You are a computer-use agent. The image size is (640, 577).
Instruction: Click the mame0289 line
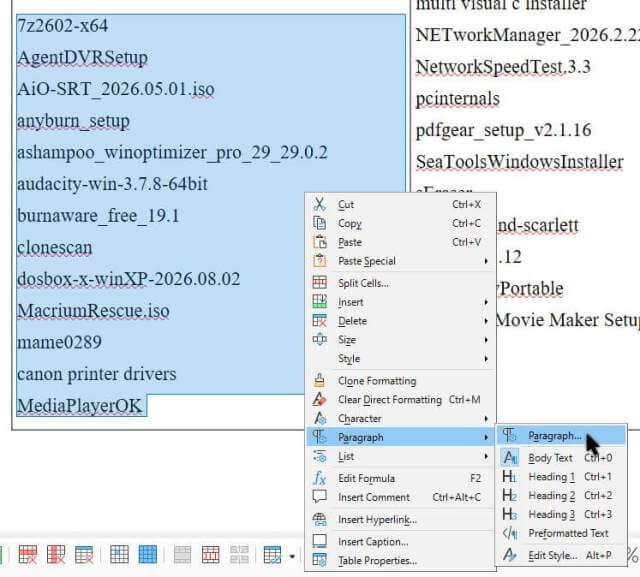click(x=59, y=342)
